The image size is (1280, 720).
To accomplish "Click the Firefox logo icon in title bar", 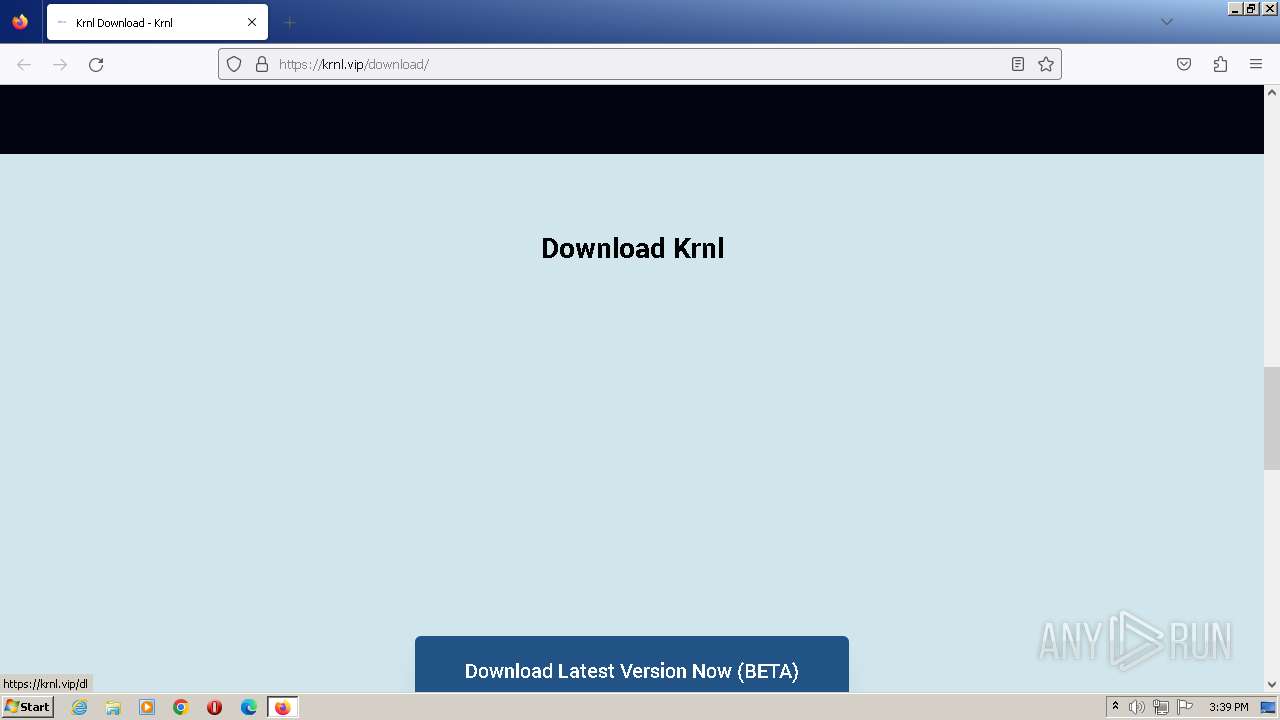I will (20, 22).
